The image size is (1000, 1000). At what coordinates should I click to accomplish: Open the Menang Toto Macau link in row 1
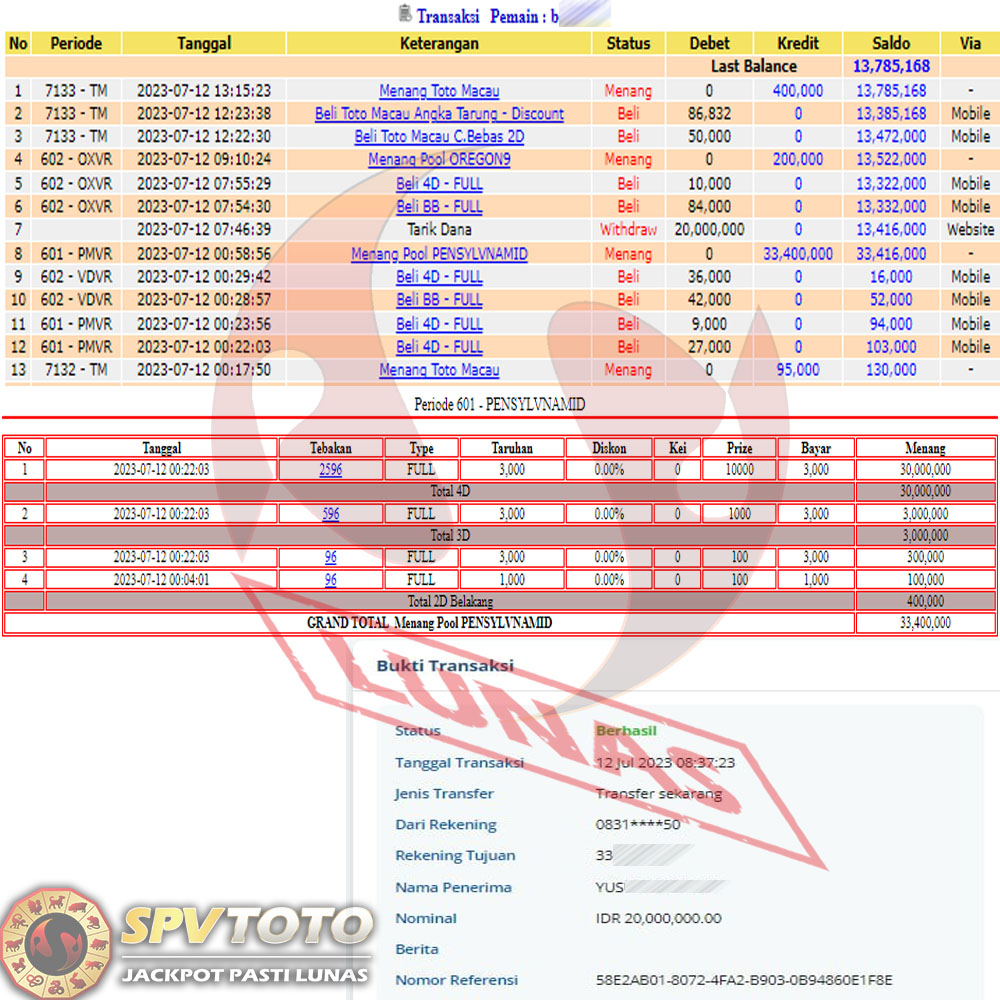[439, 91]
